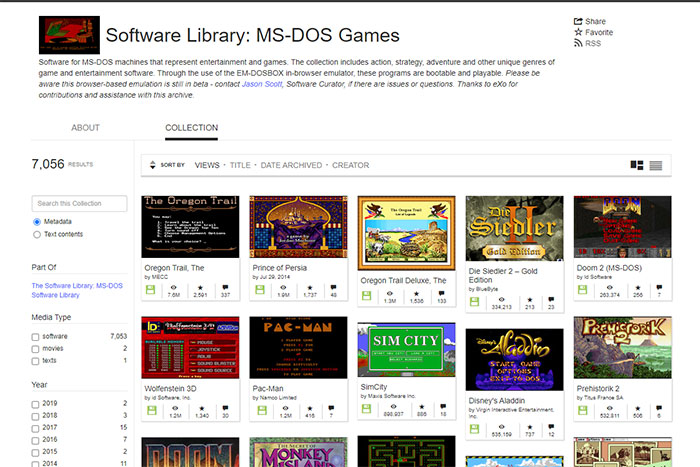Click the collection logo image beside the title
The image size is (700, 467).
[x=69, y=35]
